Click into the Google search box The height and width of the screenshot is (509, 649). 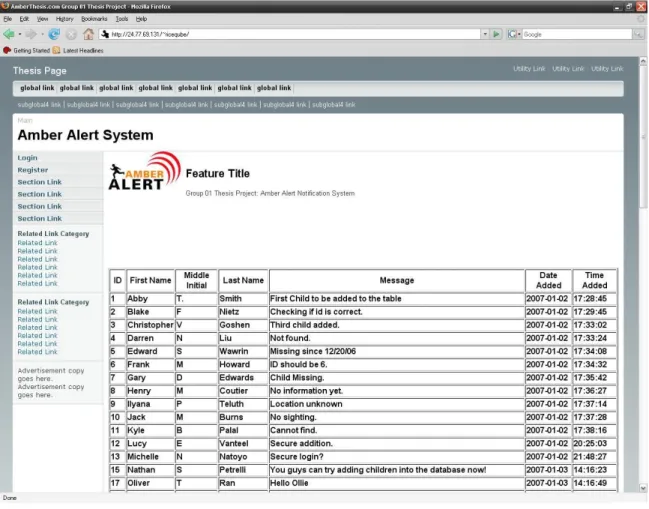[x=577, y=35]
